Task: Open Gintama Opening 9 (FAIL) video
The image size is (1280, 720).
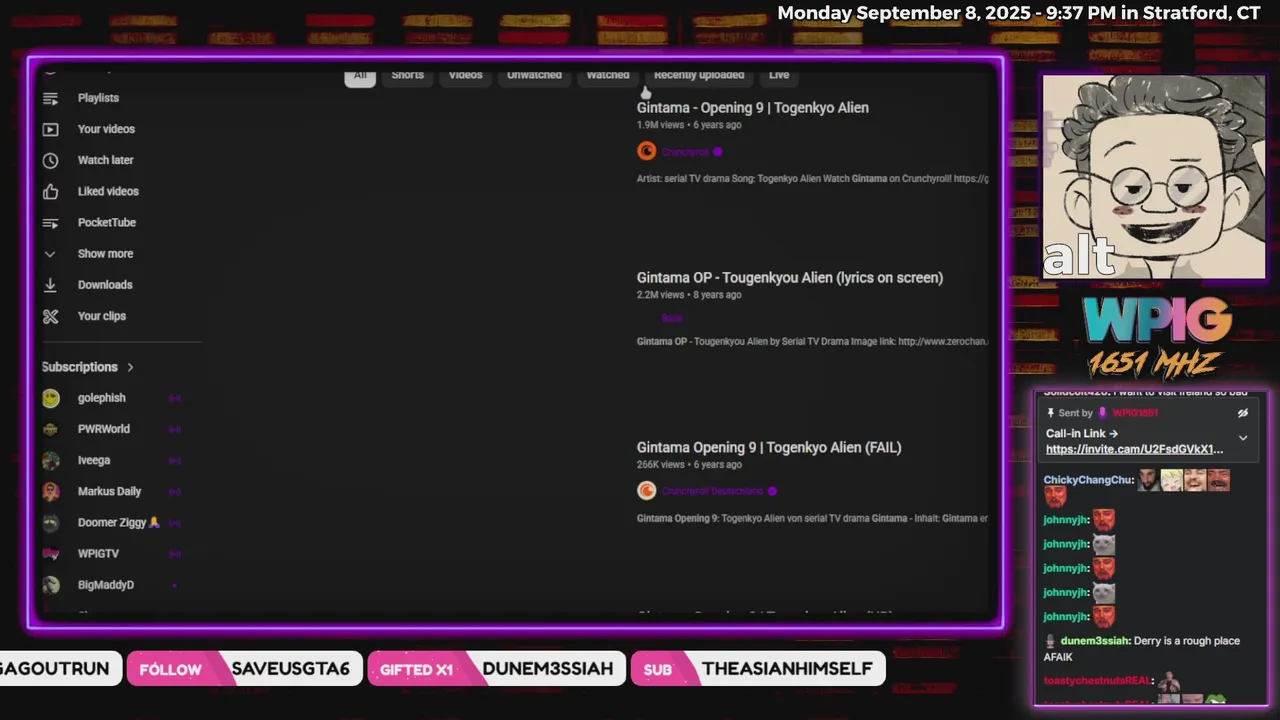Action: [769, 448]
